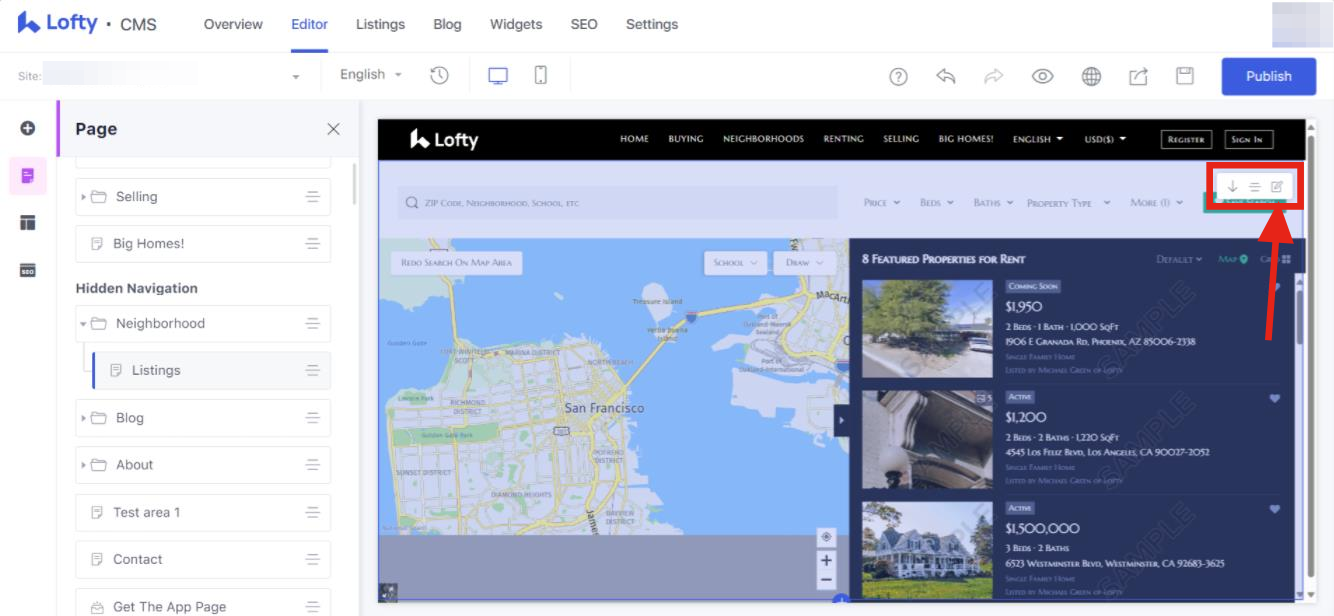Go to the SEO tab

coord(583,24)
